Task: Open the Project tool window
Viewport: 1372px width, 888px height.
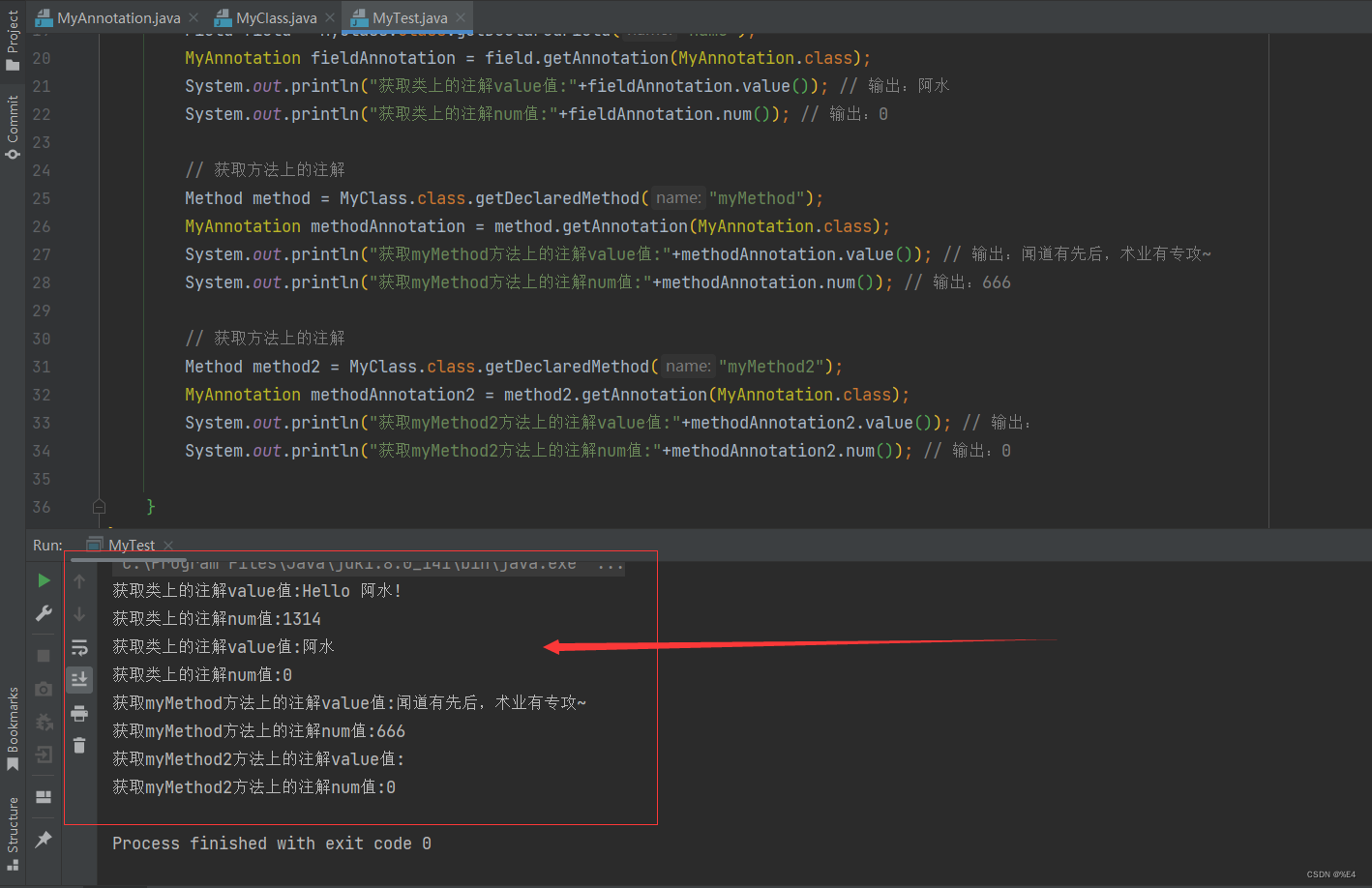Action: (13, 39)
